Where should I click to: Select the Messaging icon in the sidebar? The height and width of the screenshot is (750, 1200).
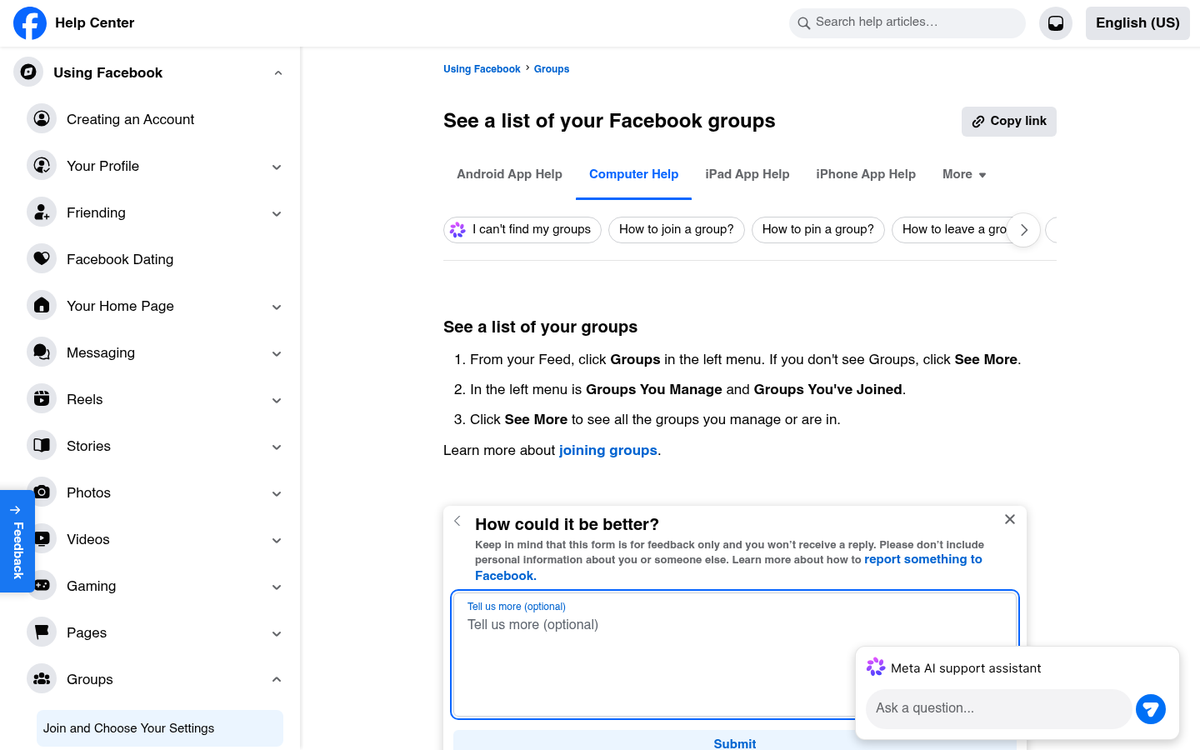pyautogui.click(x=41, y=352)
